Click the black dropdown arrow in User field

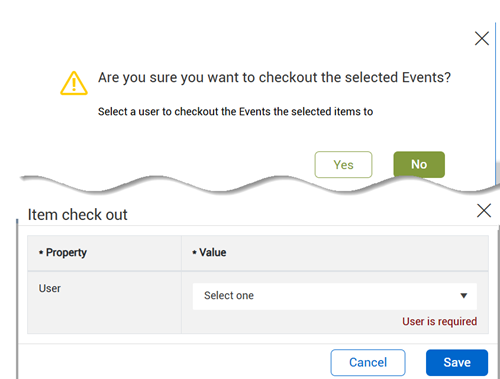[x=463, y=296]
